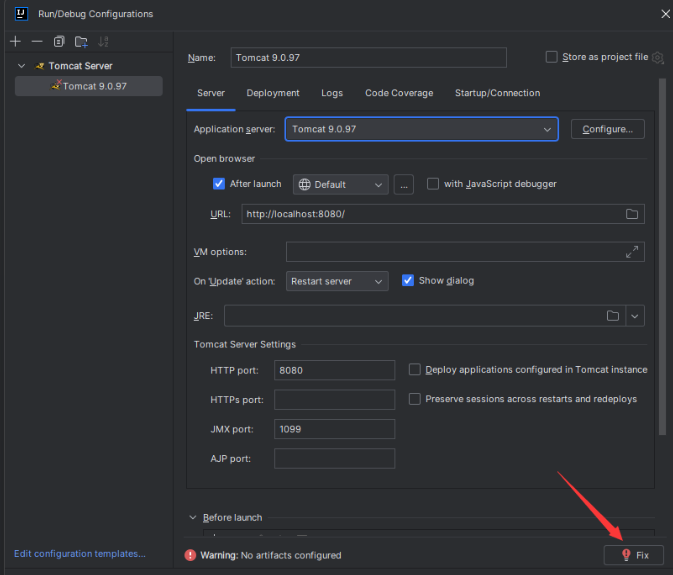673x575 pixels.
Task: Click the HTTP port field
Action: coord(334,370)
